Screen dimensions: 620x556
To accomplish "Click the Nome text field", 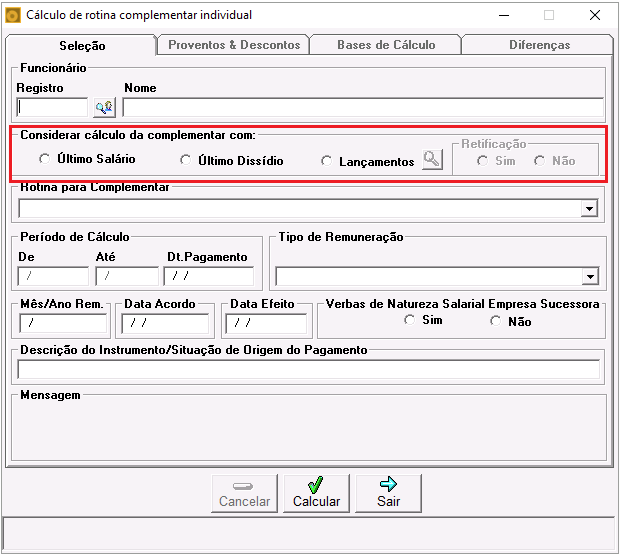I will click(363, 107).
